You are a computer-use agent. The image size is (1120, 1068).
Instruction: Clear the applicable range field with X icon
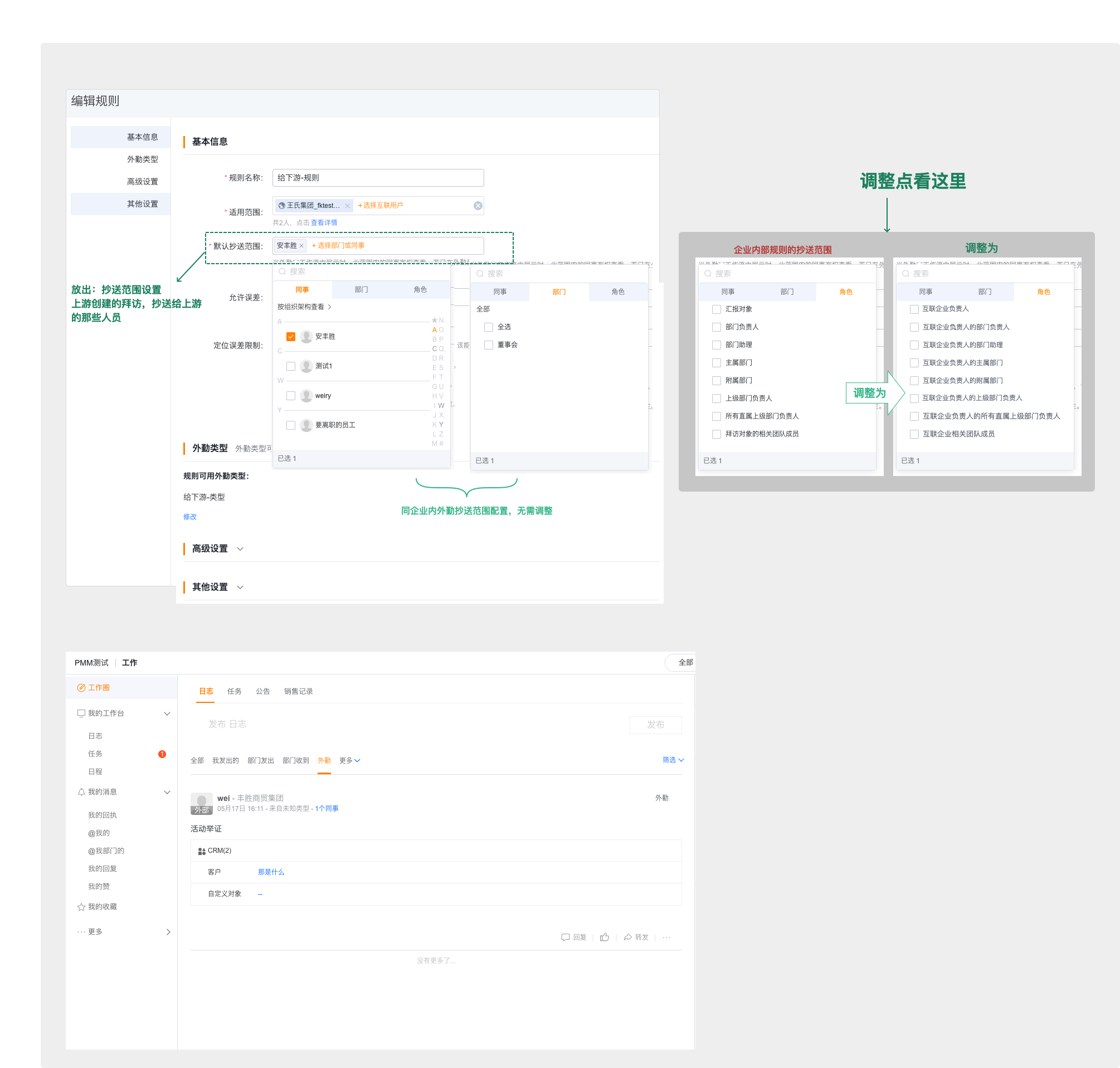[x=478, y=206]
